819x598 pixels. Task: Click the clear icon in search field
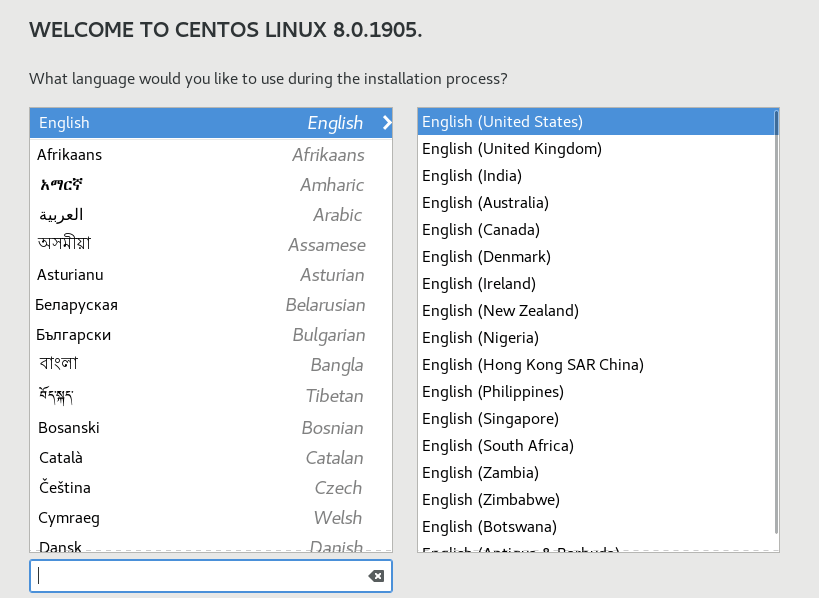point(376,576)
